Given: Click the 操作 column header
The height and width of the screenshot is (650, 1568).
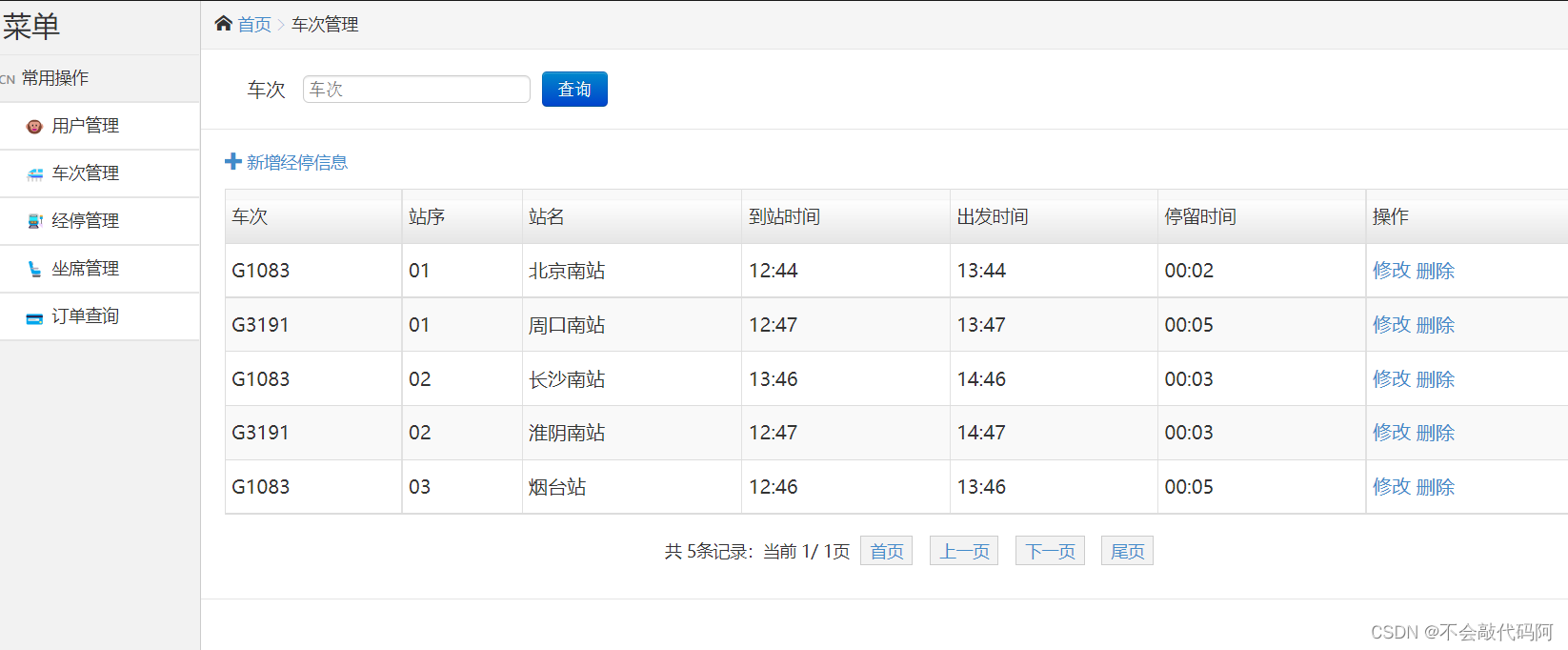Looking at the screenshot, I should point(1467,216).
